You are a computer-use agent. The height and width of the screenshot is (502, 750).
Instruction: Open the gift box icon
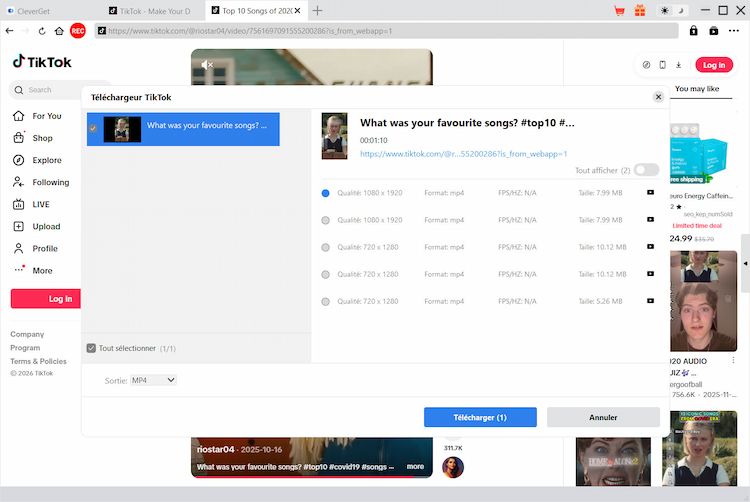[x=640, y=11]
